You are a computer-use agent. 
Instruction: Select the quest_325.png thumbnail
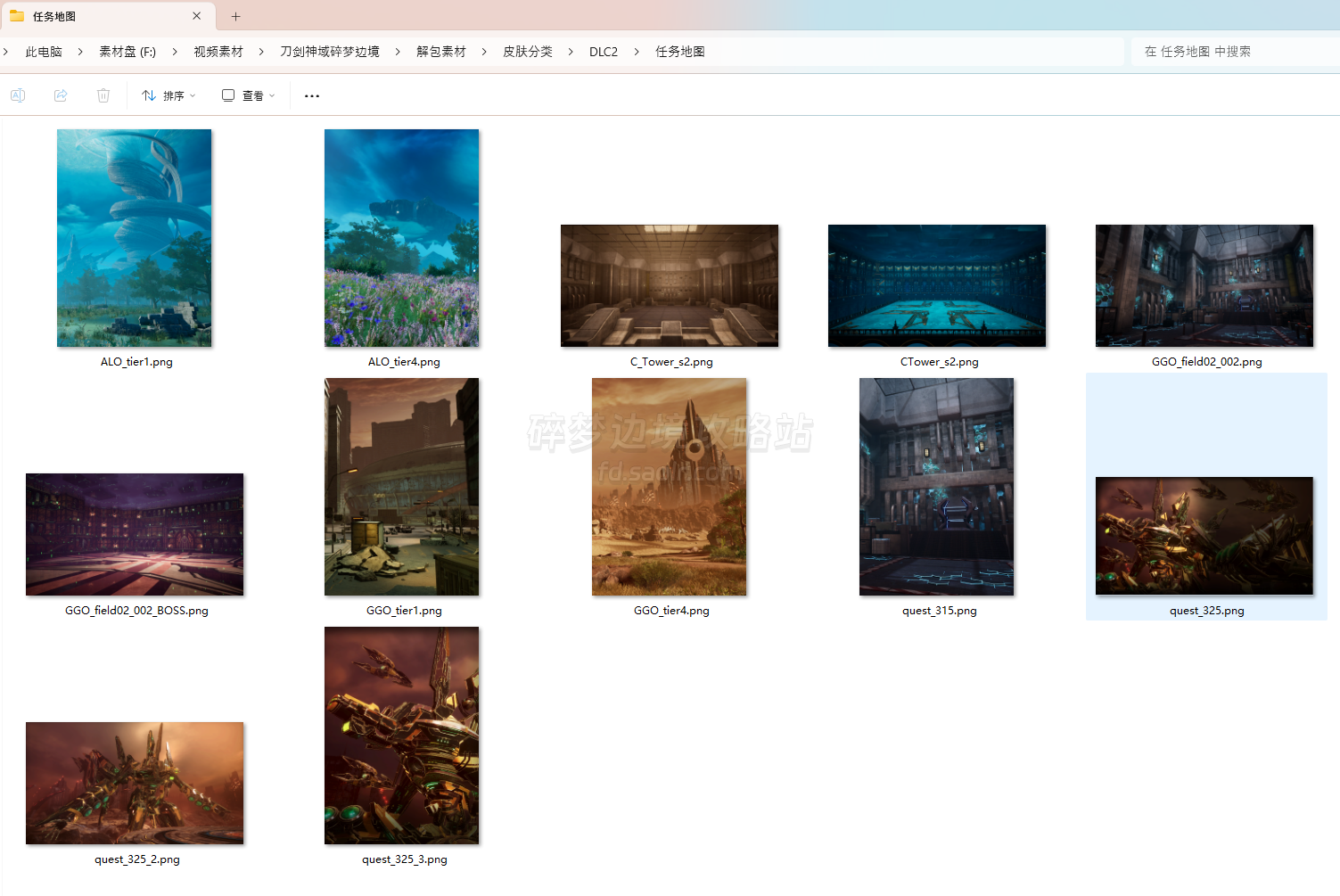(1204, 536)
